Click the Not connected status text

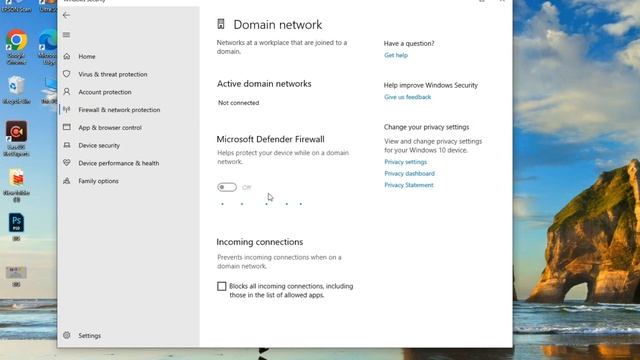[x=238, y=103]
